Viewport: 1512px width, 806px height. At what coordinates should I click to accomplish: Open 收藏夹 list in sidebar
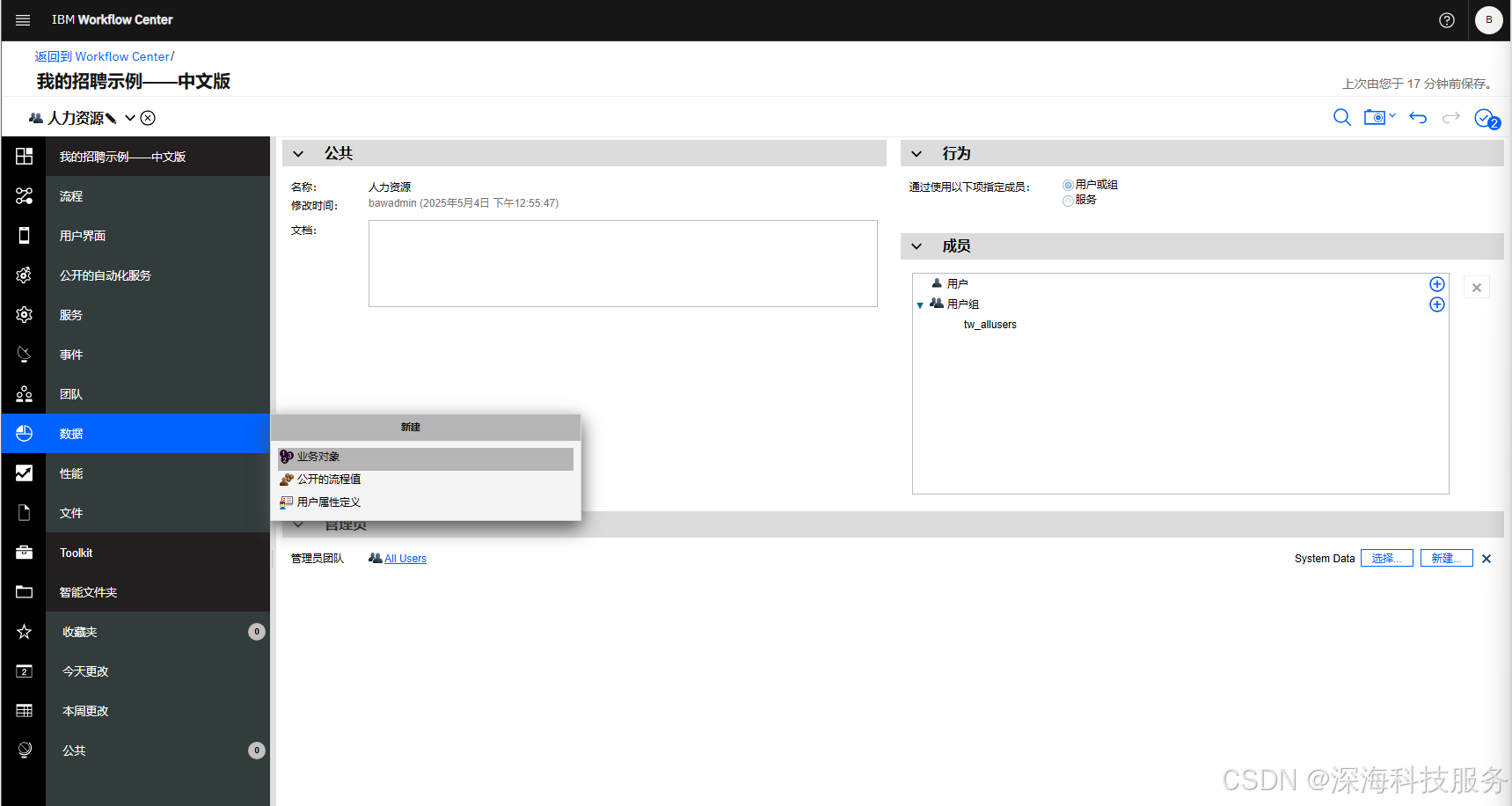[157, 632]
